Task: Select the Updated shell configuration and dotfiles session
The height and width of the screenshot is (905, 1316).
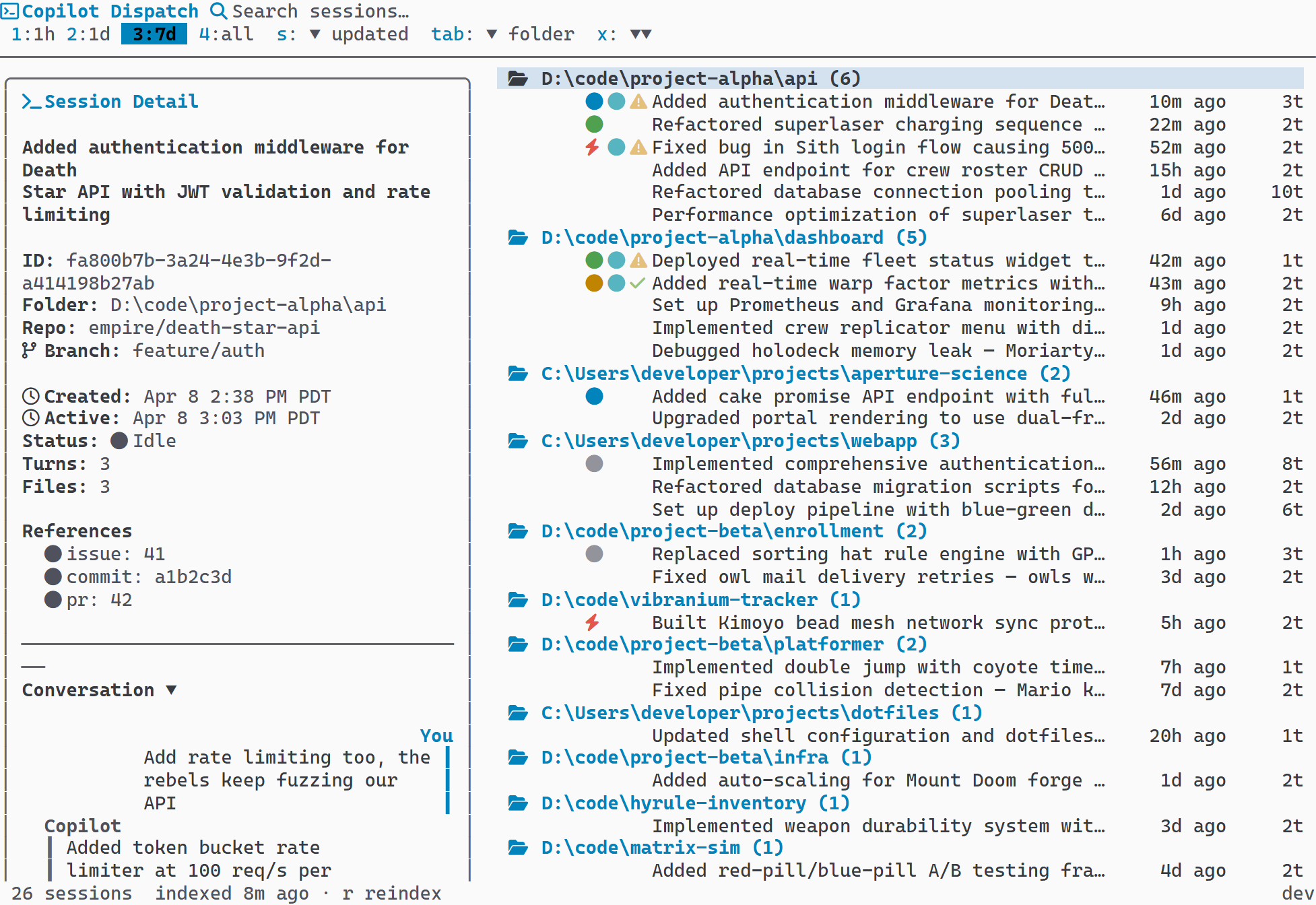Action: point(900,735)
